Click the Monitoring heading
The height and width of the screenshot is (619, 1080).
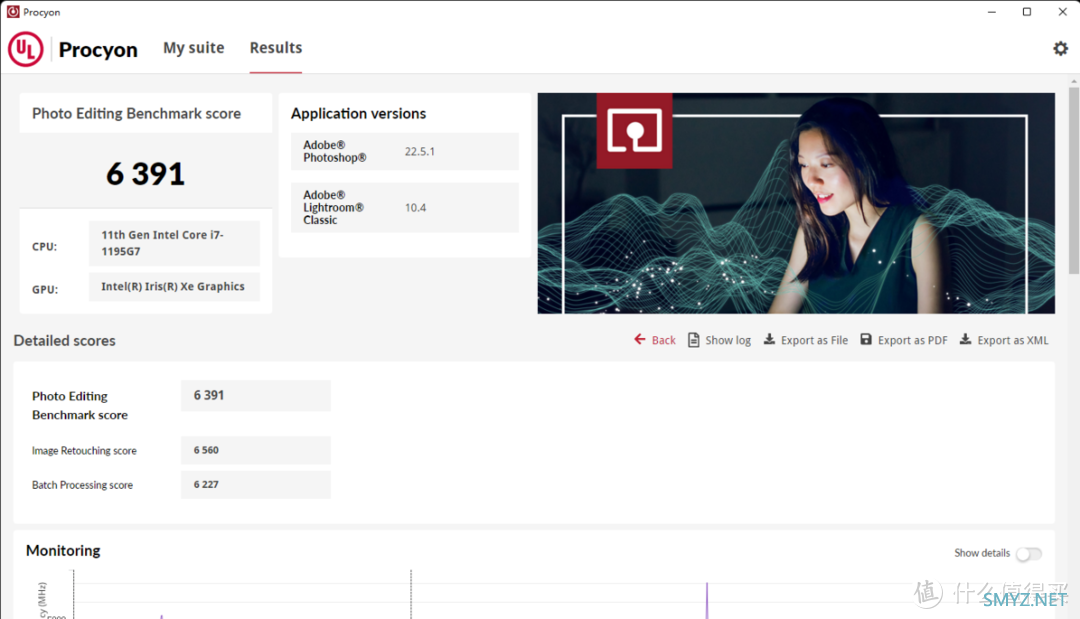63,551
